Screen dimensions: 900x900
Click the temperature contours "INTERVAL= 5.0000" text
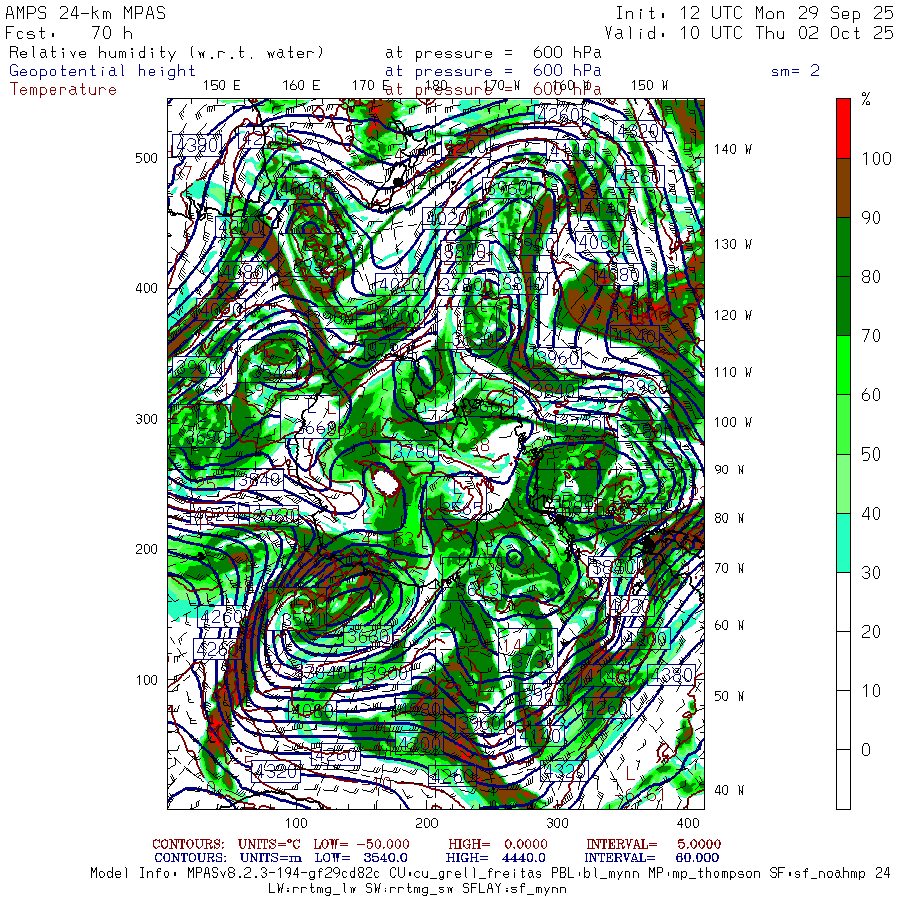(653, 844)
